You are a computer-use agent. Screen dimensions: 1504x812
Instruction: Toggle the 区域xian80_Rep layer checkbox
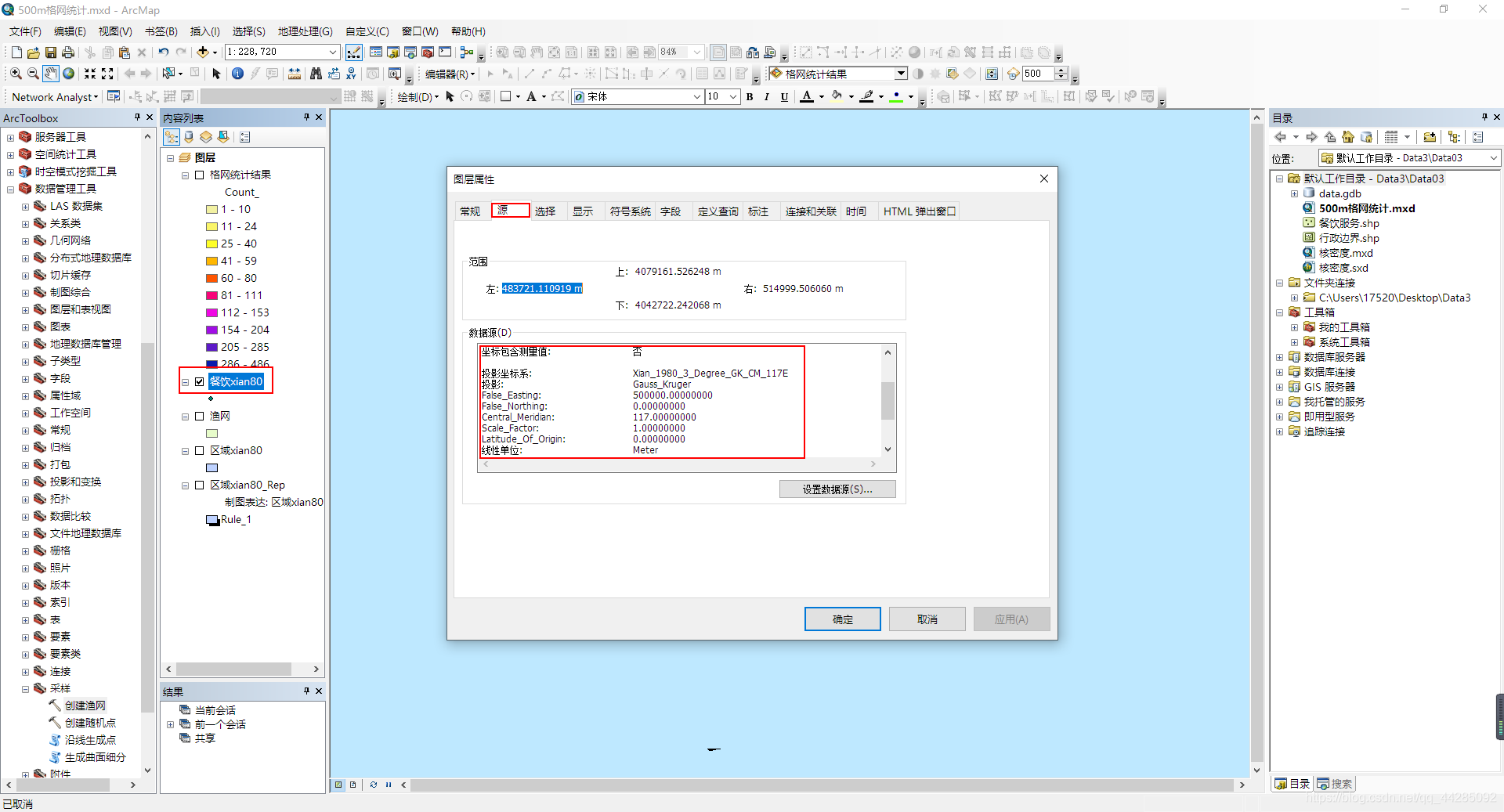(200, 485)
